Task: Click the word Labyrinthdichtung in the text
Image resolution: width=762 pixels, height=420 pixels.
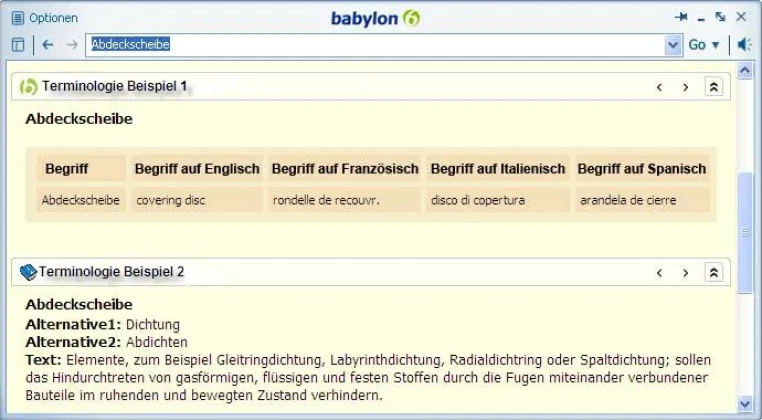Action: tap(386, 360)
